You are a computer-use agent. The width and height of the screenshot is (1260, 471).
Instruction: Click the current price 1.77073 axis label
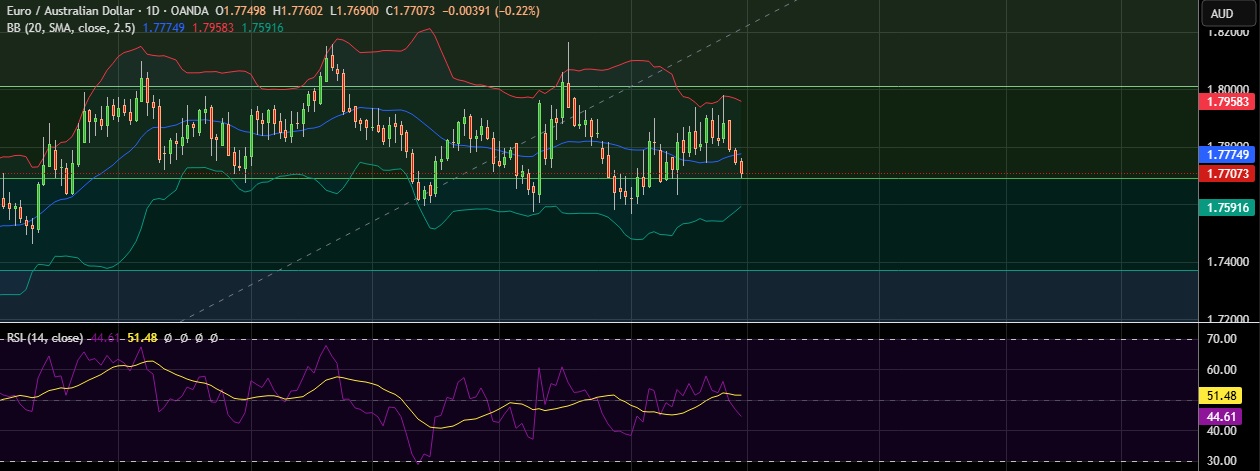[x=1227, y=174]
